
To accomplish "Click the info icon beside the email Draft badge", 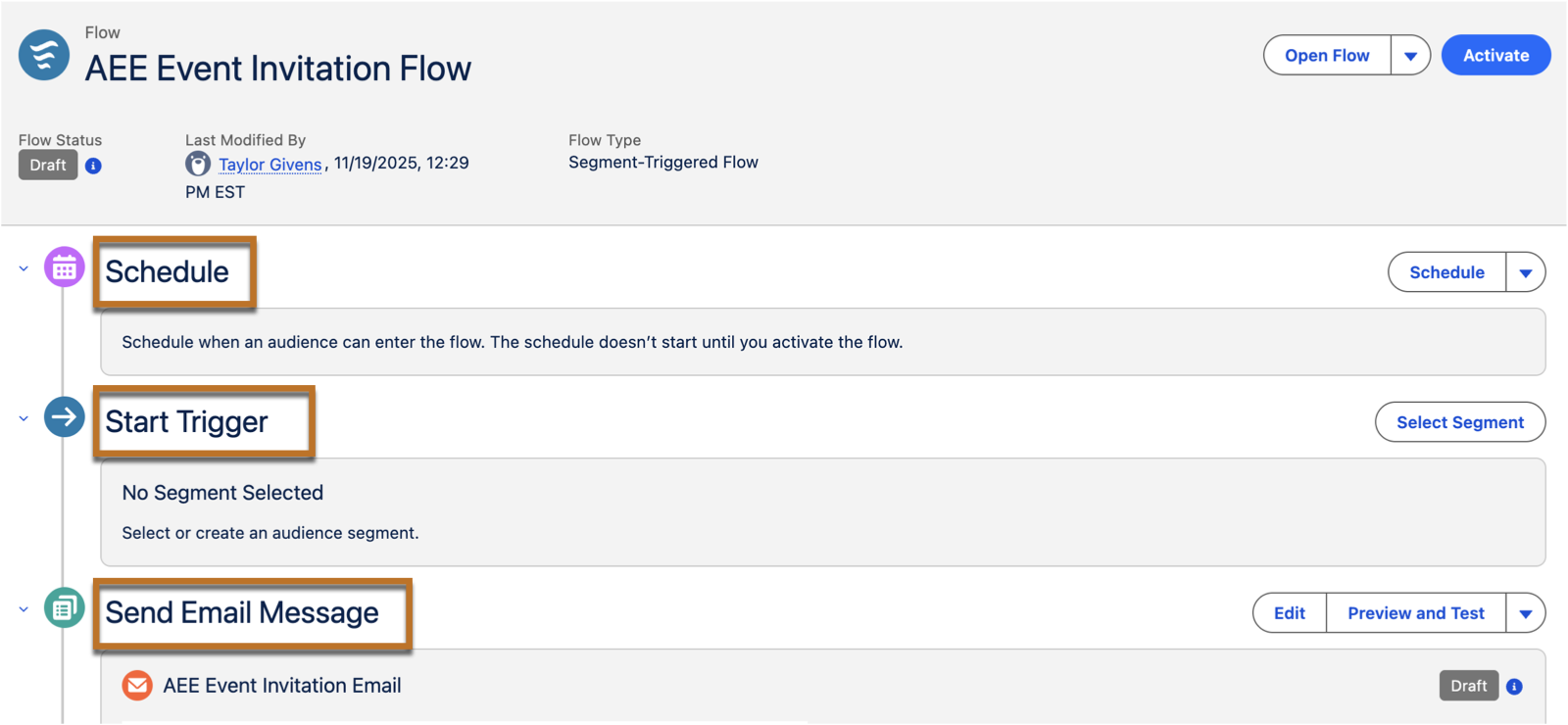I will point(1512,686).
